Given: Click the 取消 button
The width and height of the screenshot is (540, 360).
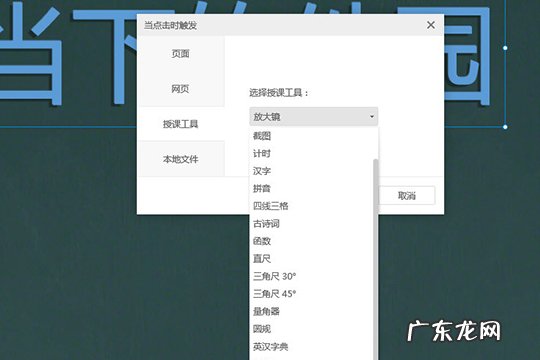Looking at the screenshot, I should 407,196.
